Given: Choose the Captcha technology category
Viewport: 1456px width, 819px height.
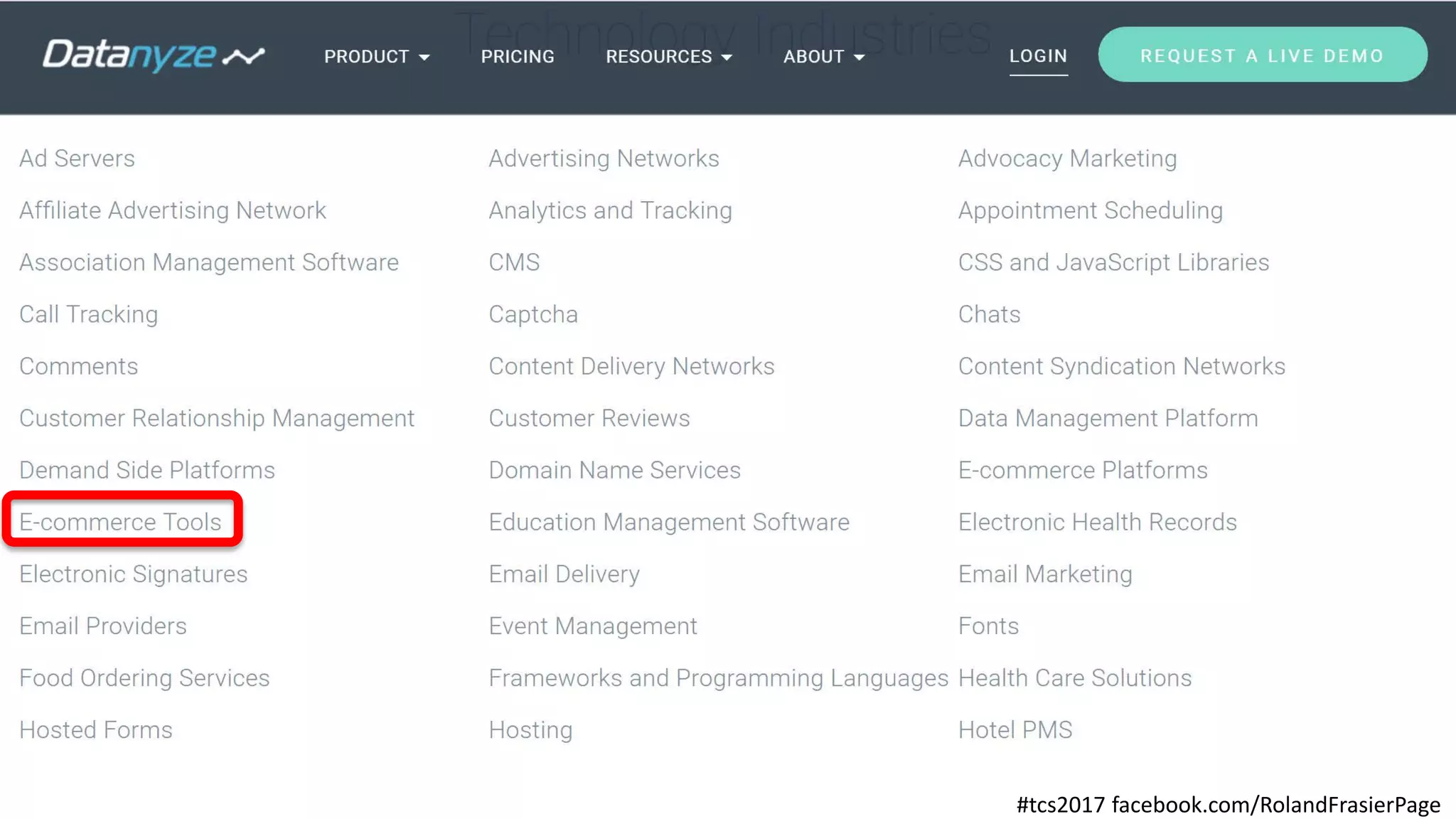Looking at the screenshot, I should 533,314.
